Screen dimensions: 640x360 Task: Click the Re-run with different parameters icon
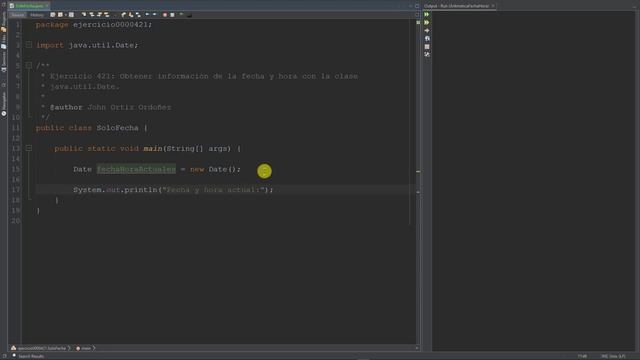pos(427,22)
